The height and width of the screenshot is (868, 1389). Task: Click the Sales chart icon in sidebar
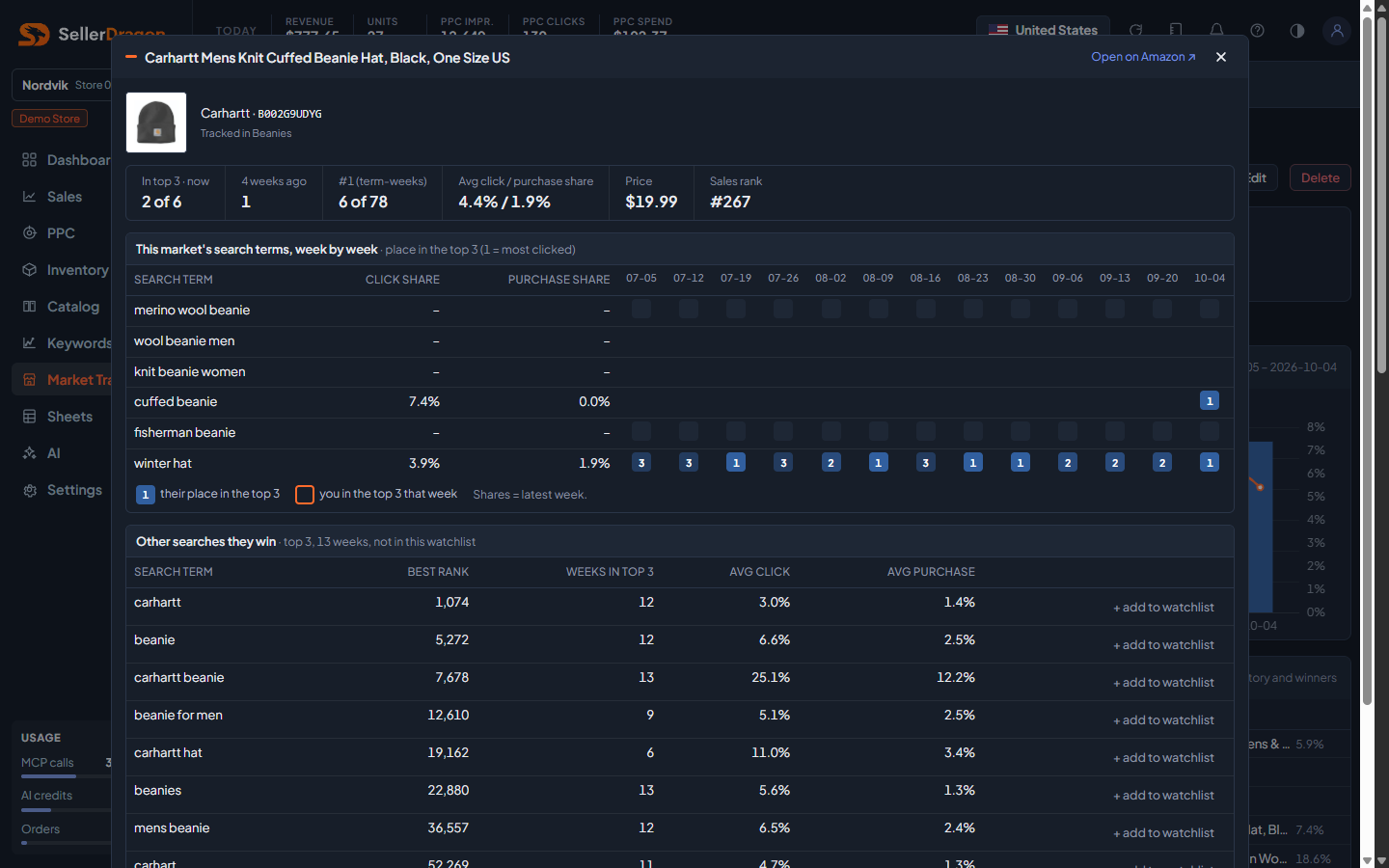point(30,197)
